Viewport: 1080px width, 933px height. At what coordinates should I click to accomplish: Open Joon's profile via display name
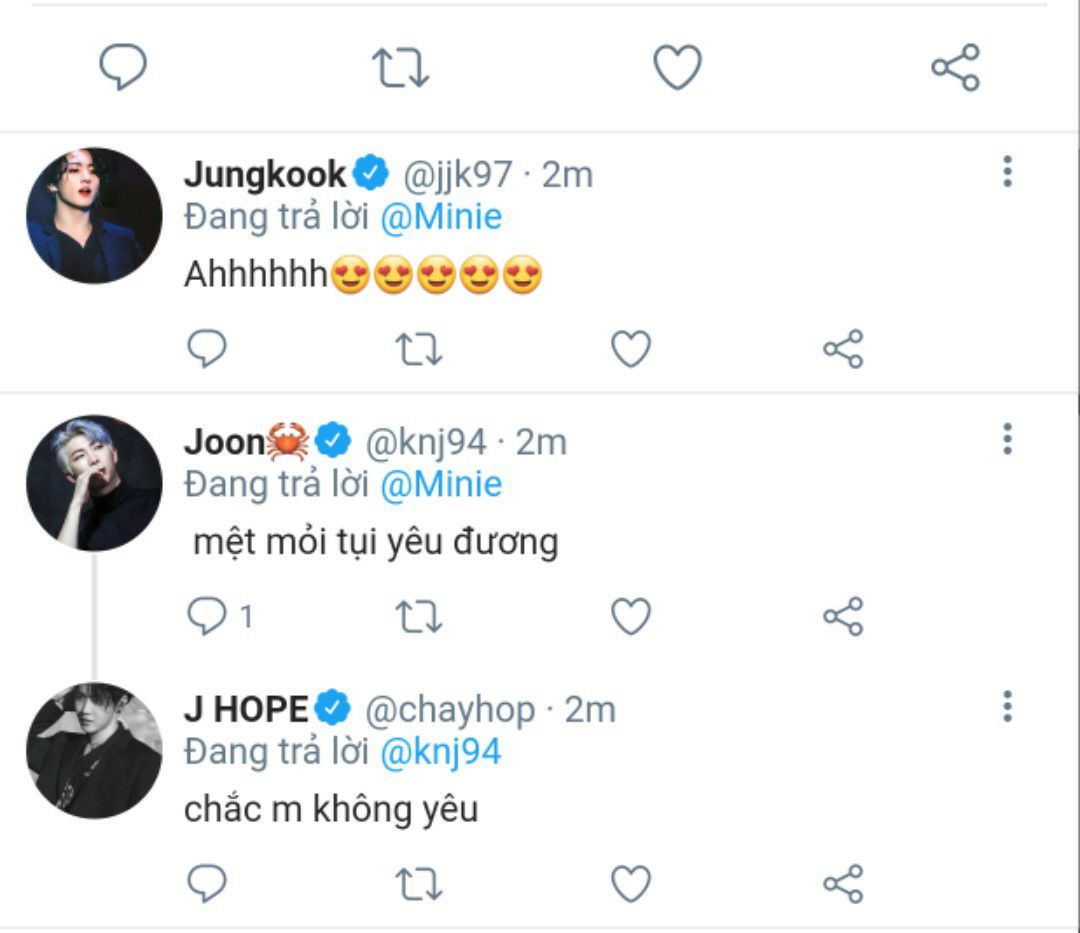tap(225, 441)
